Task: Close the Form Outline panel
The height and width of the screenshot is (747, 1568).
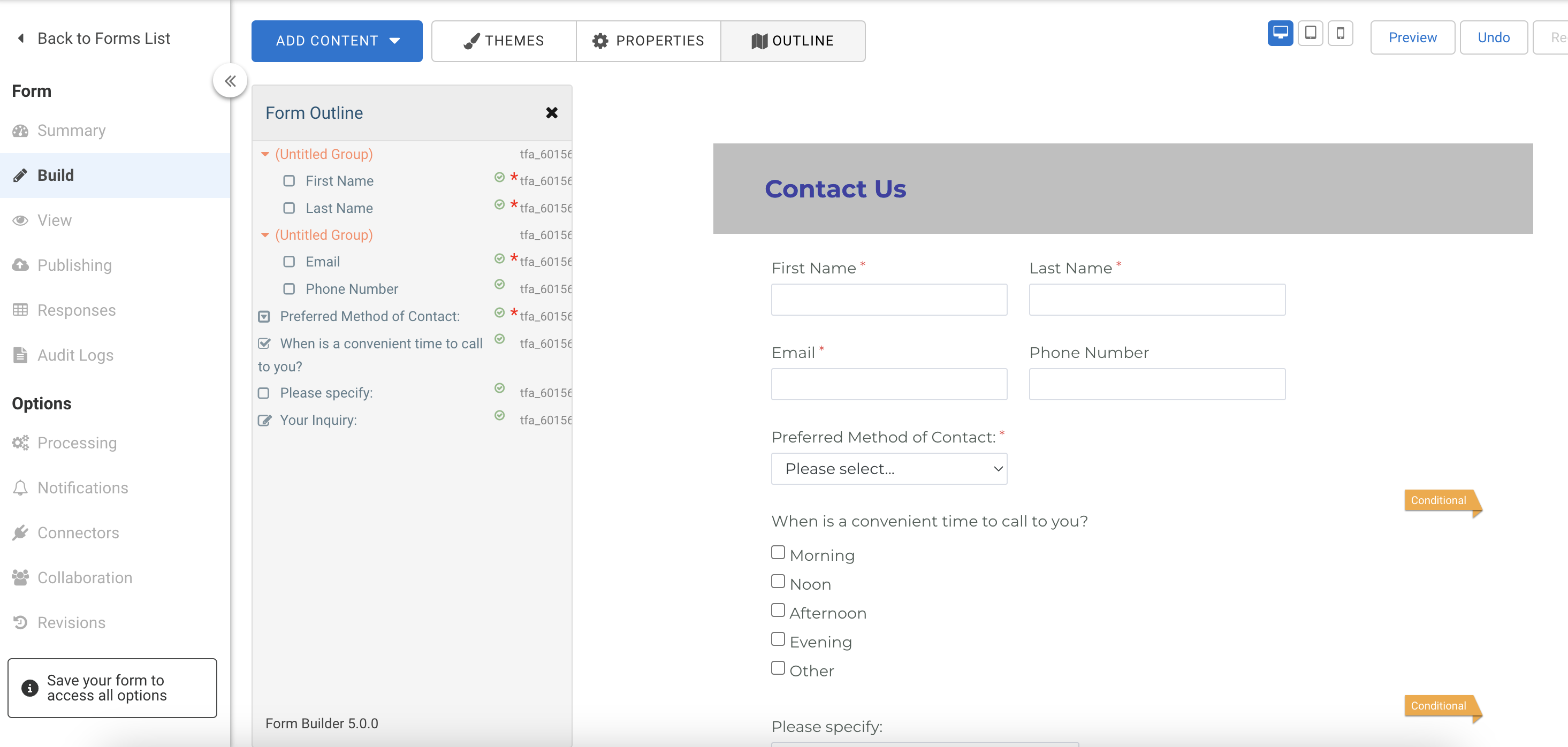Action: click(x=552, y=112)
